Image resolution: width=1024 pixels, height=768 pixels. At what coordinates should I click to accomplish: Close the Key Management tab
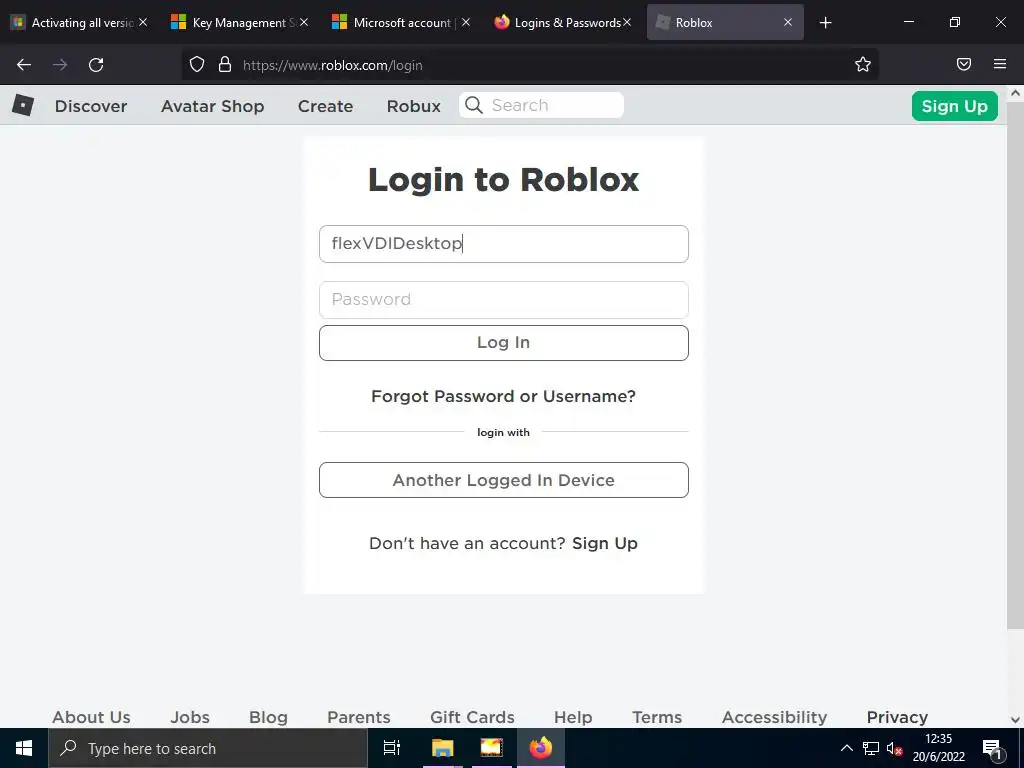pyautogui.click(x=304, y=22)
